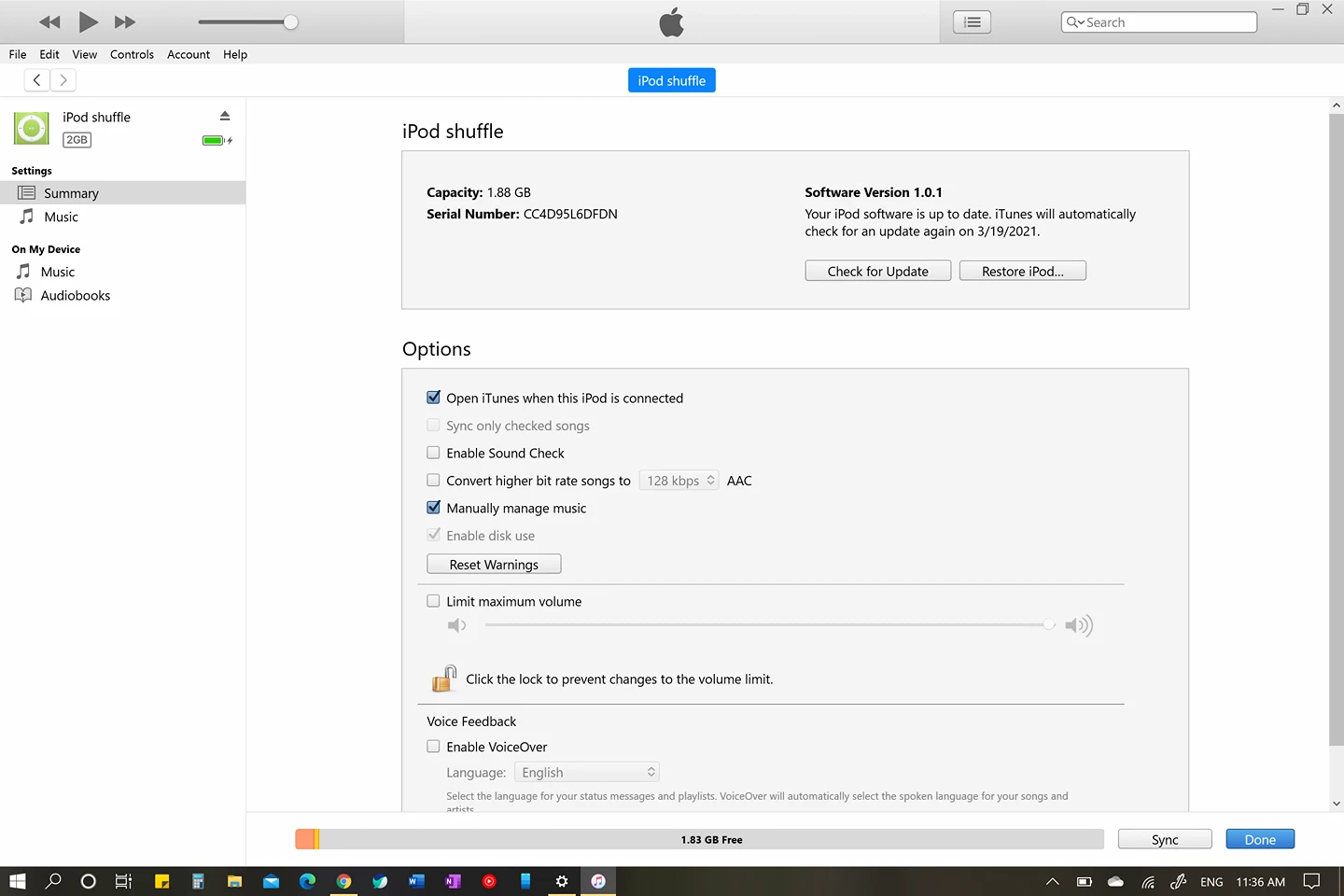Enable Limit maximum volume checkbox
Image resolution: width=1344 pixels, height=896 pixels.
coord(433,601)
